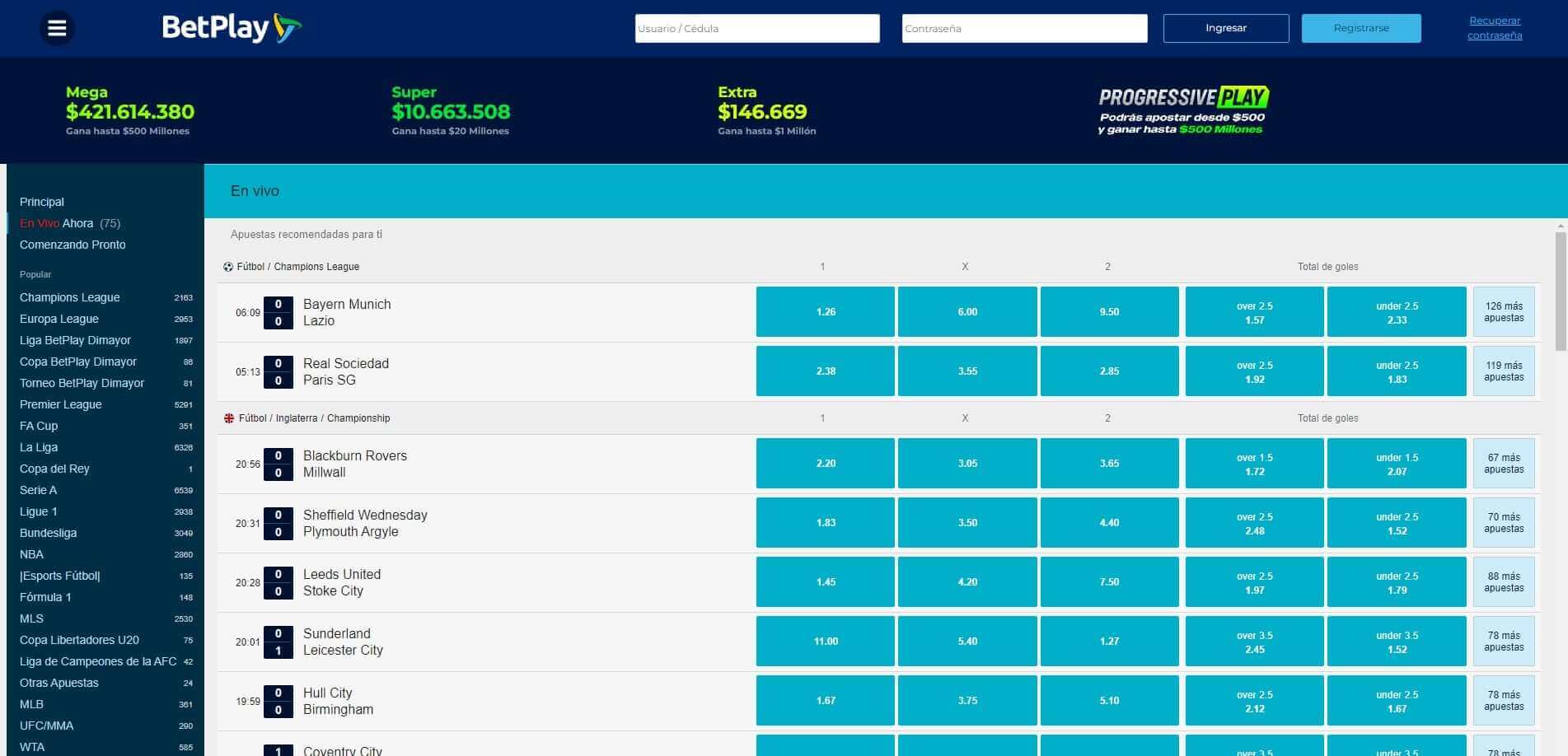The width and height of the screenshot is (1568, 756).
Task: Open the Comenzando Pronto section
Action: (x=73, y=245)
